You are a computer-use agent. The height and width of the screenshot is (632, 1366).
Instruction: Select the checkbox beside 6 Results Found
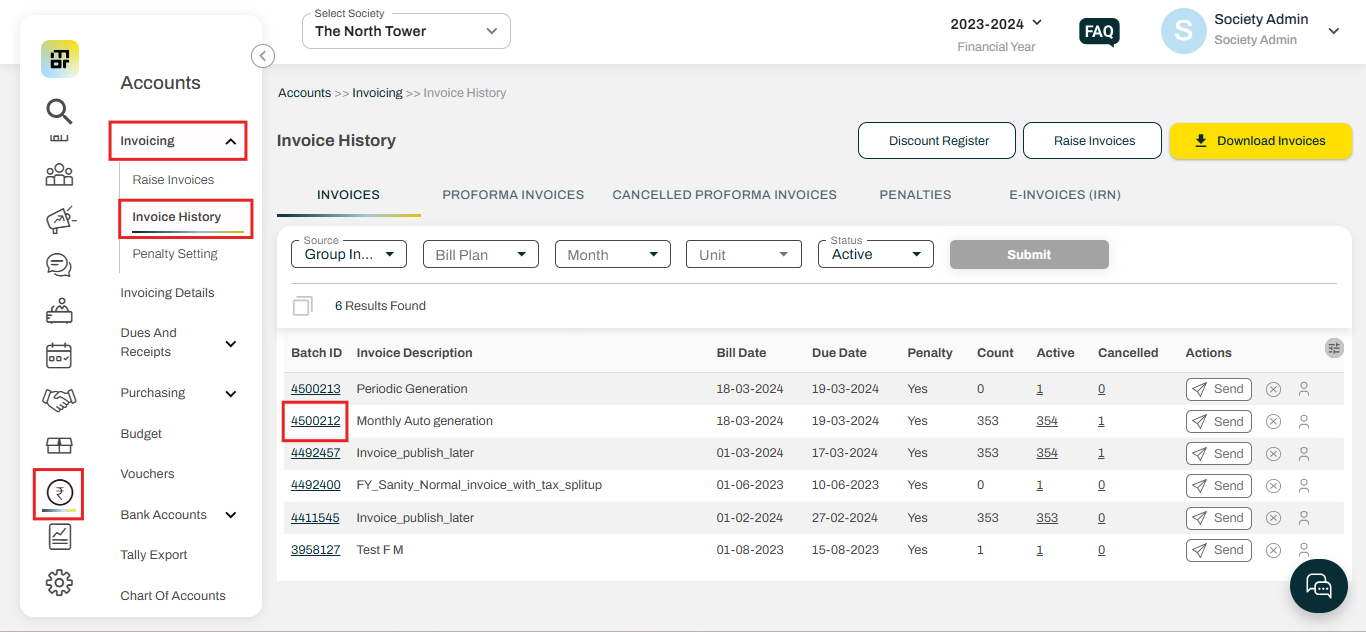click(x=303, y=305)
